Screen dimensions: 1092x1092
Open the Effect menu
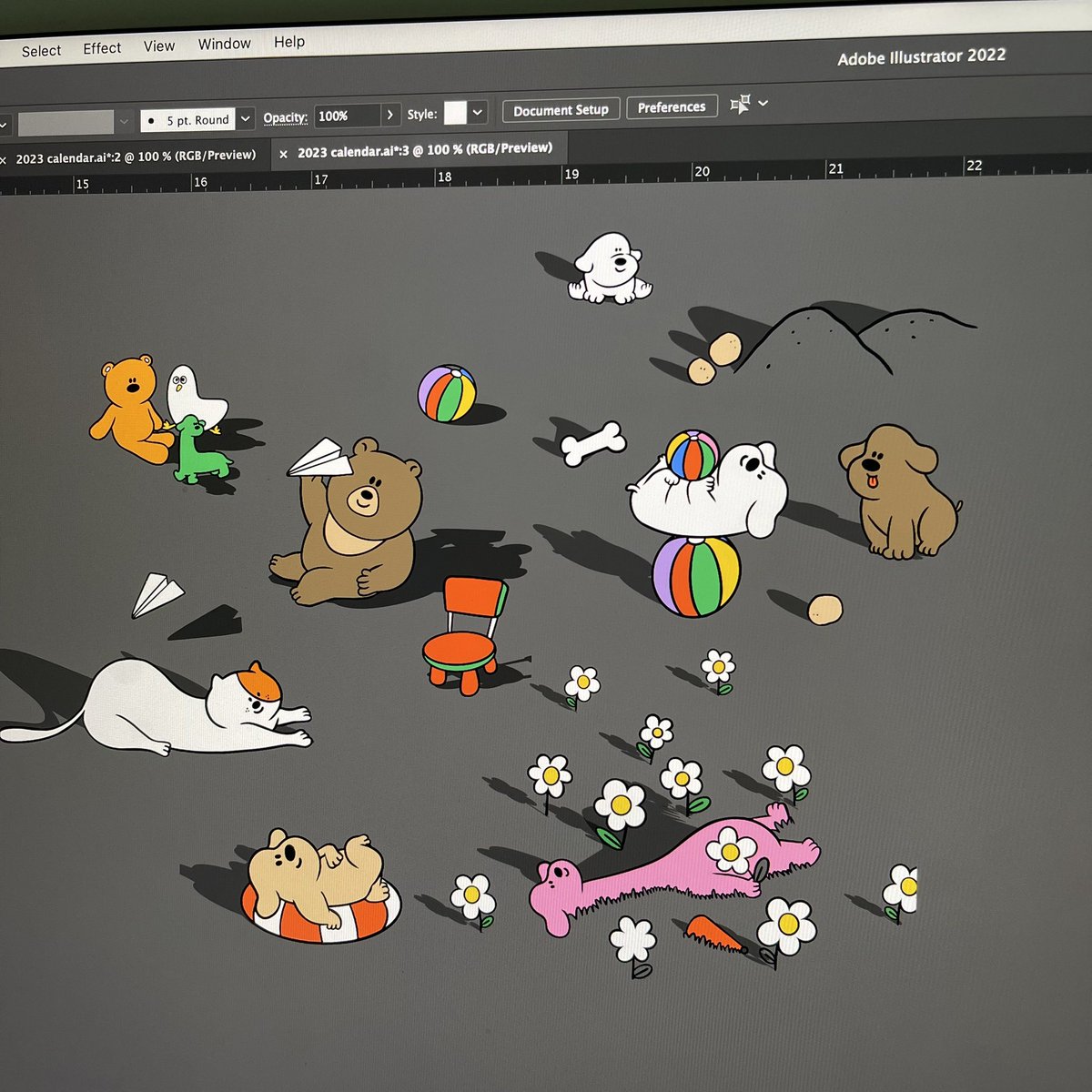point(102,48)
